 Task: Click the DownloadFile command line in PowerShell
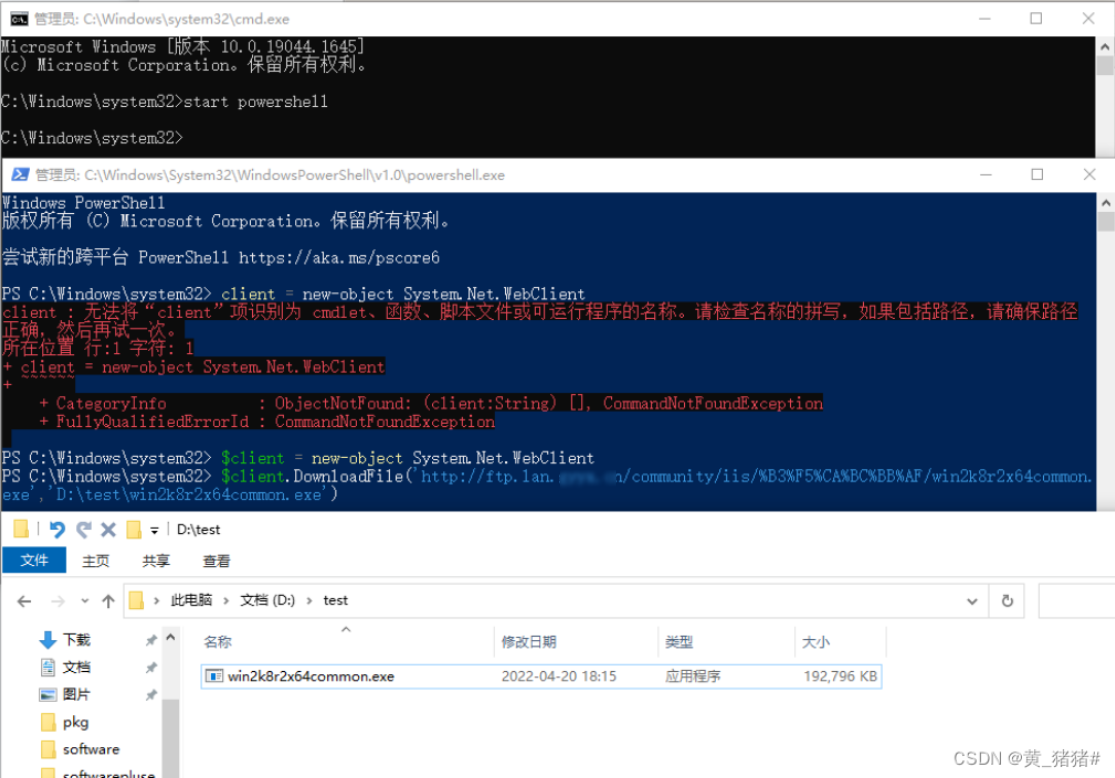[546, 486]
